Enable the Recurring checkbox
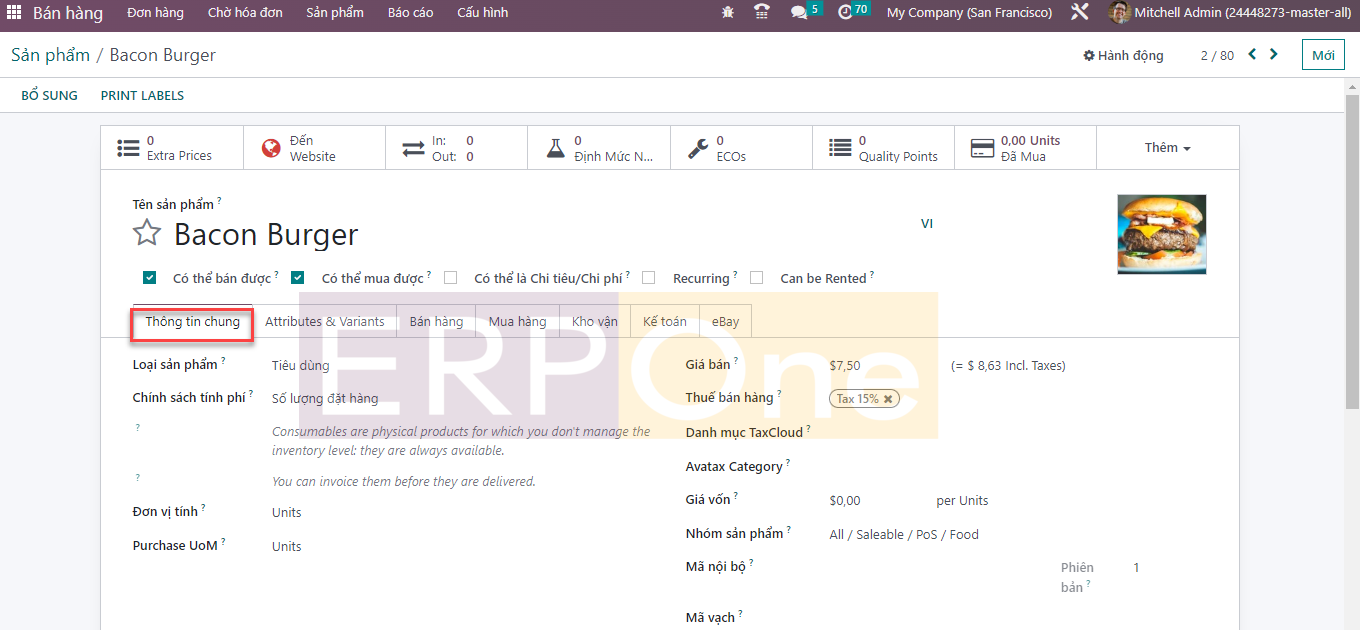 click(649, 278)
